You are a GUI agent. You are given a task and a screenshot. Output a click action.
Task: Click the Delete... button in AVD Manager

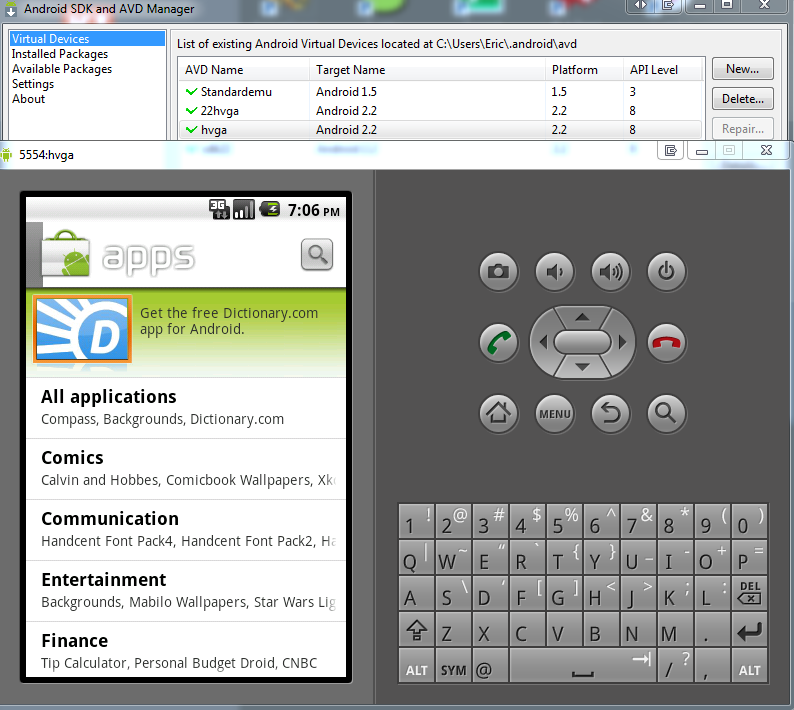(x=742, y=98)
